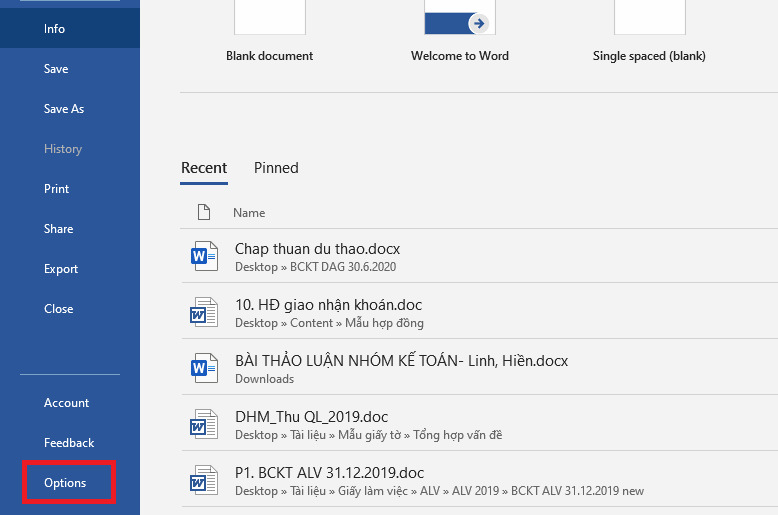Screen dimensions: 778x515
Task: Sort recent files by Name header
Action: coord(249,212)
